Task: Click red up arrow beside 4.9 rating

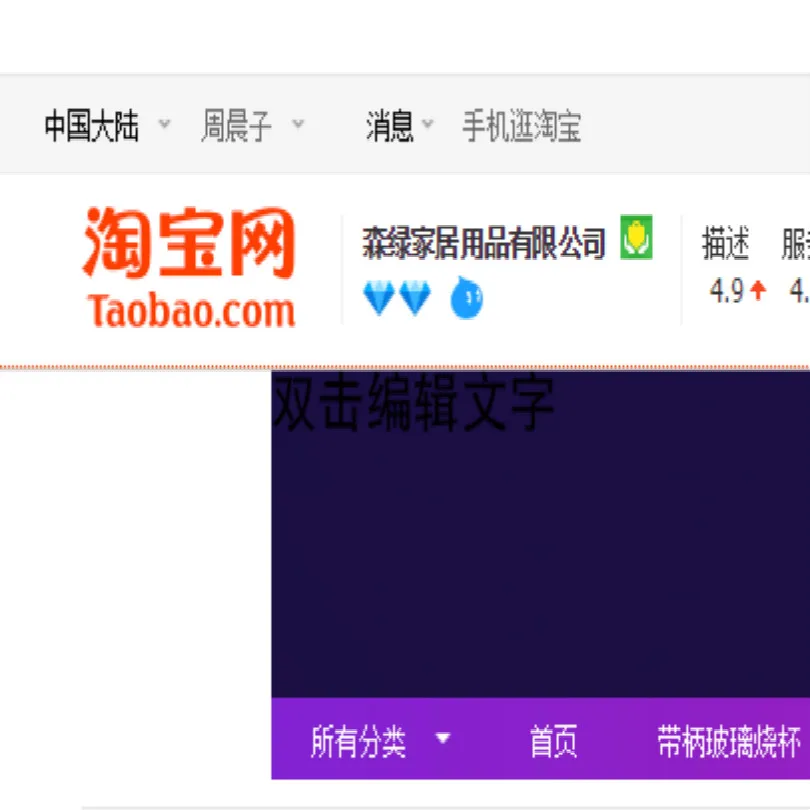Action: click(x=758, y=290)
